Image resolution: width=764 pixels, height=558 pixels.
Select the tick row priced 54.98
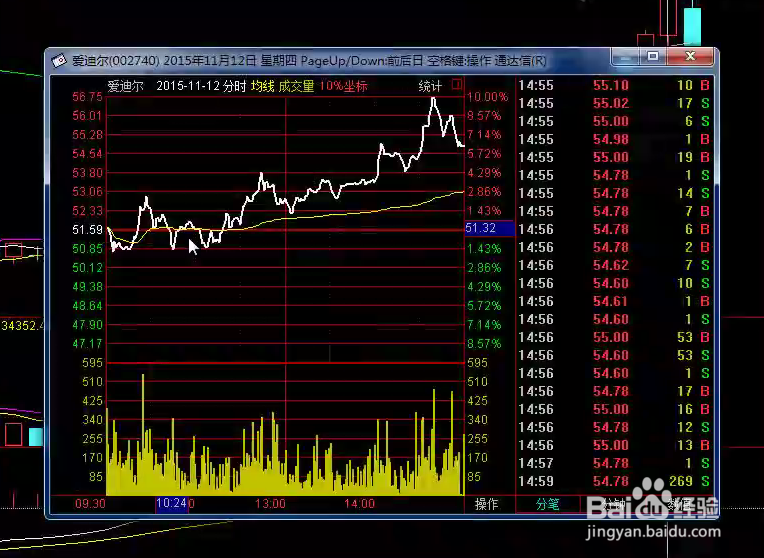pyautogui.click(x=614, y=139)
